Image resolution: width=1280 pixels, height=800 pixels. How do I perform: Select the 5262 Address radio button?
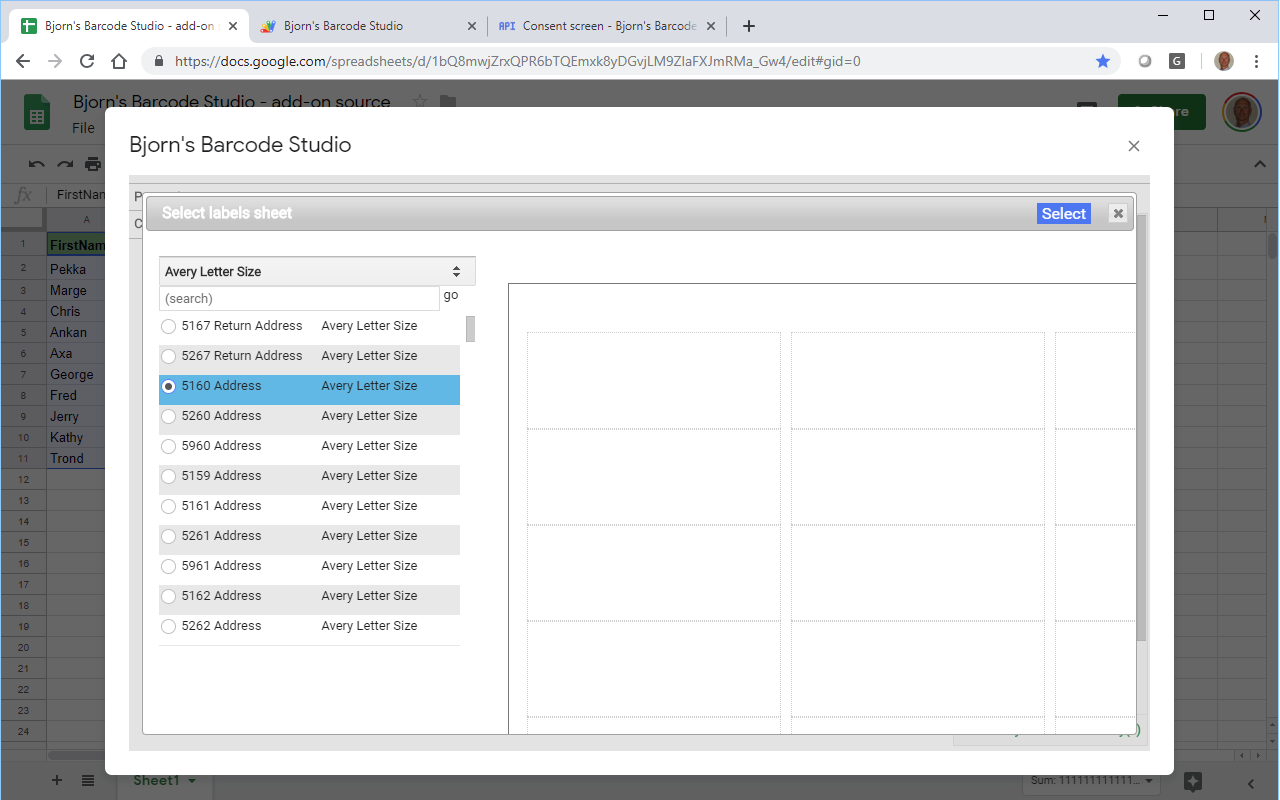tap(169, 626)
